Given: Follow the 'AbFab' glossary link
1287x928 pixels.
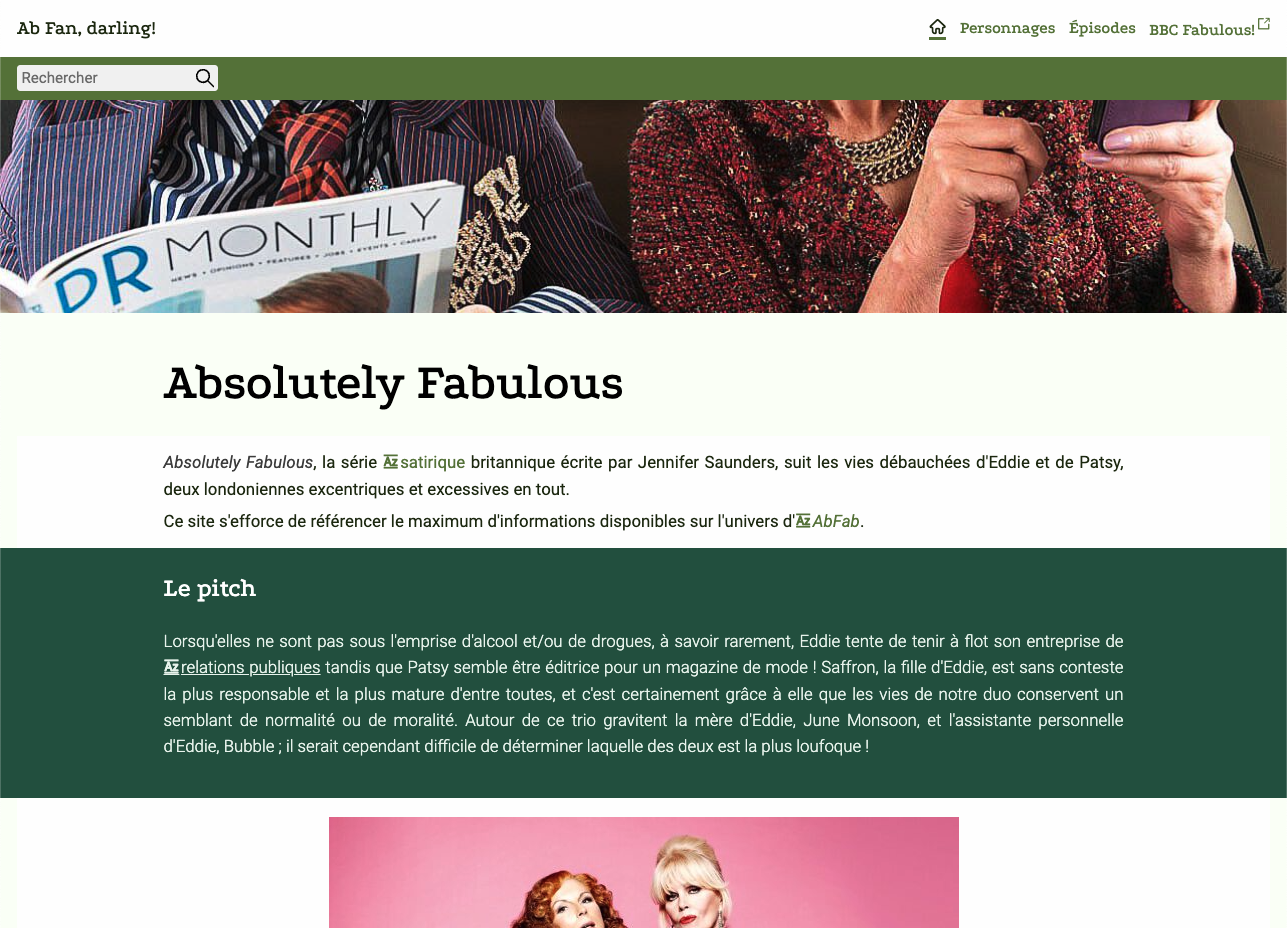Looking at the screenshot, I should point(836,521).
